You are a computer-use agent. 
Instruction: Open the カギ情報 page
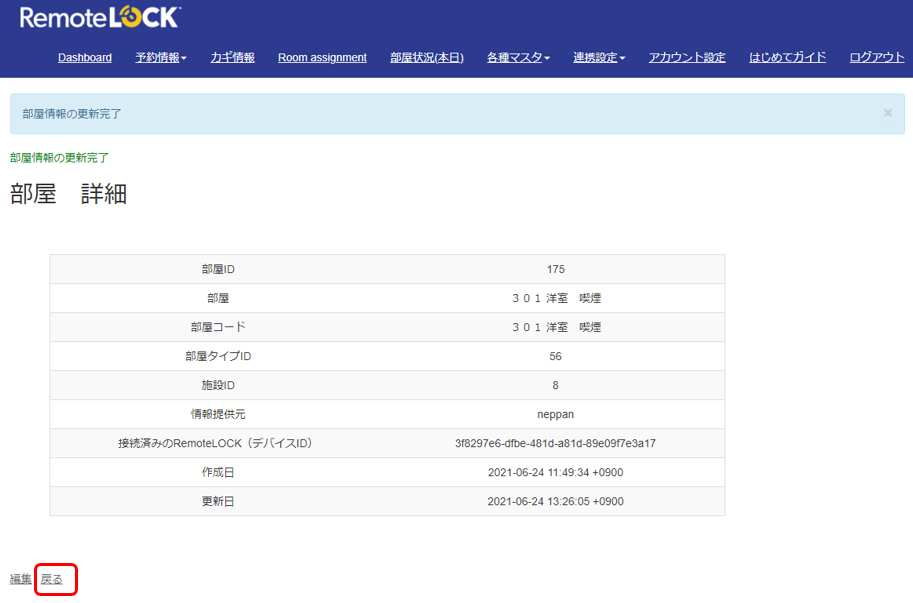pyautogui.click(x=232, y=58)
